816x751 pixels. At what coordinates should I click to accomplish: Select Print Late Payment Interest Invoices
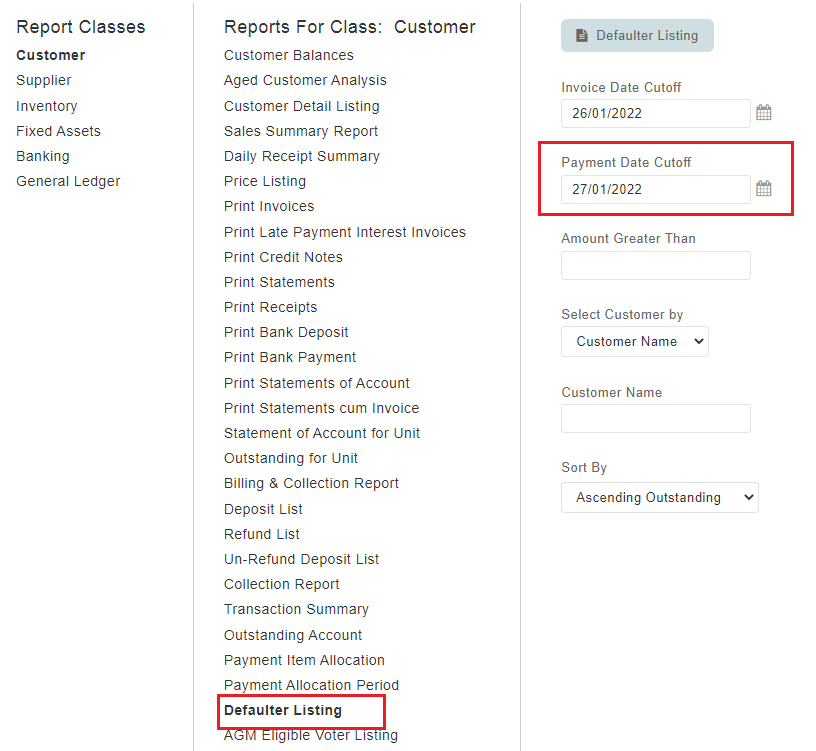pos(345,232)
